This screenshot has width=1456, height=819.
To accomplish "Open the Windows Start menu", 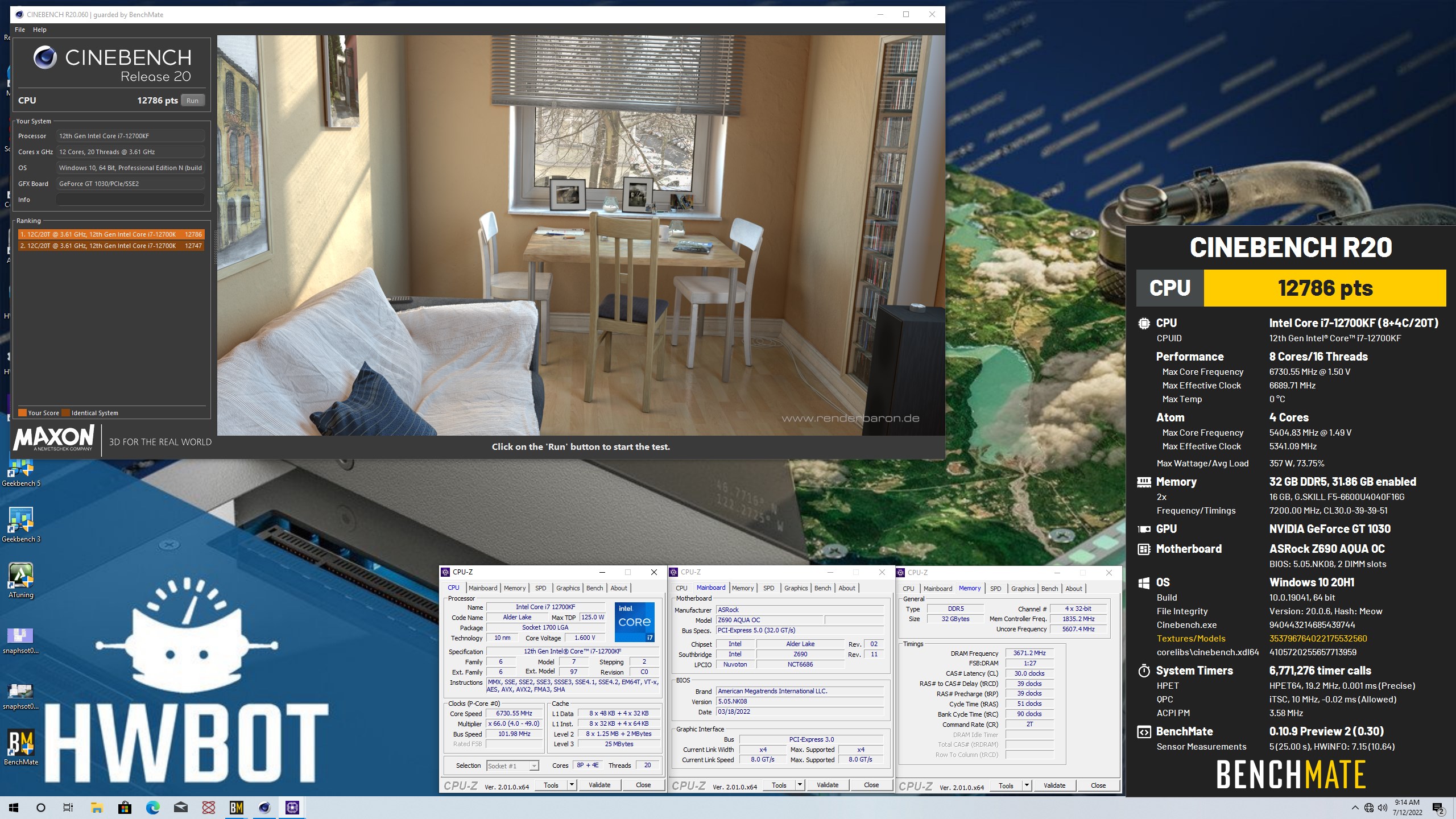I will (14, 808).
